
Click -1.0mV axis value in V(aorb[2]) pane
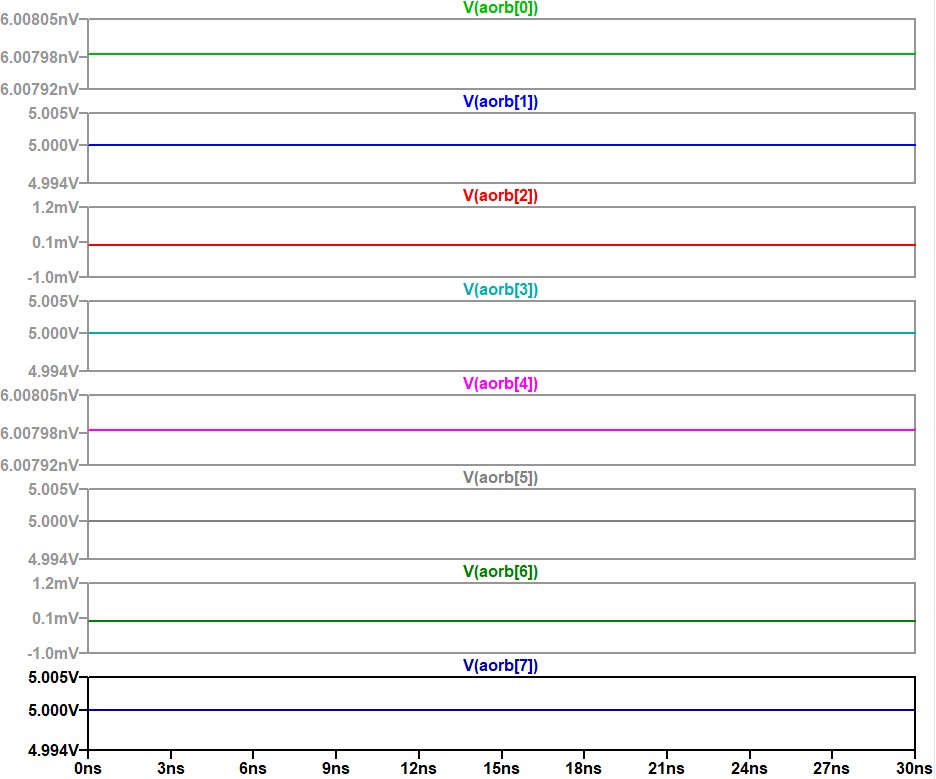click(53, 278)
